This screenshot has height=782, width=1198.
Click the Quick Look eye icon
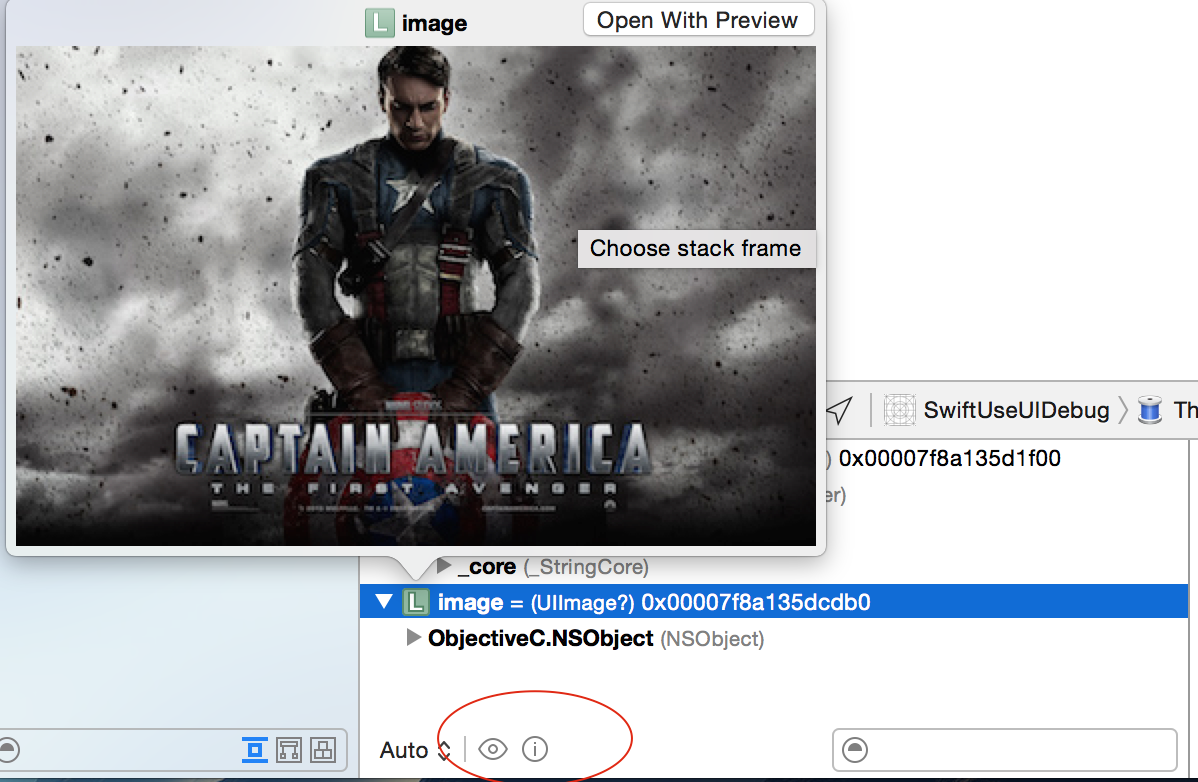[493, 749]
